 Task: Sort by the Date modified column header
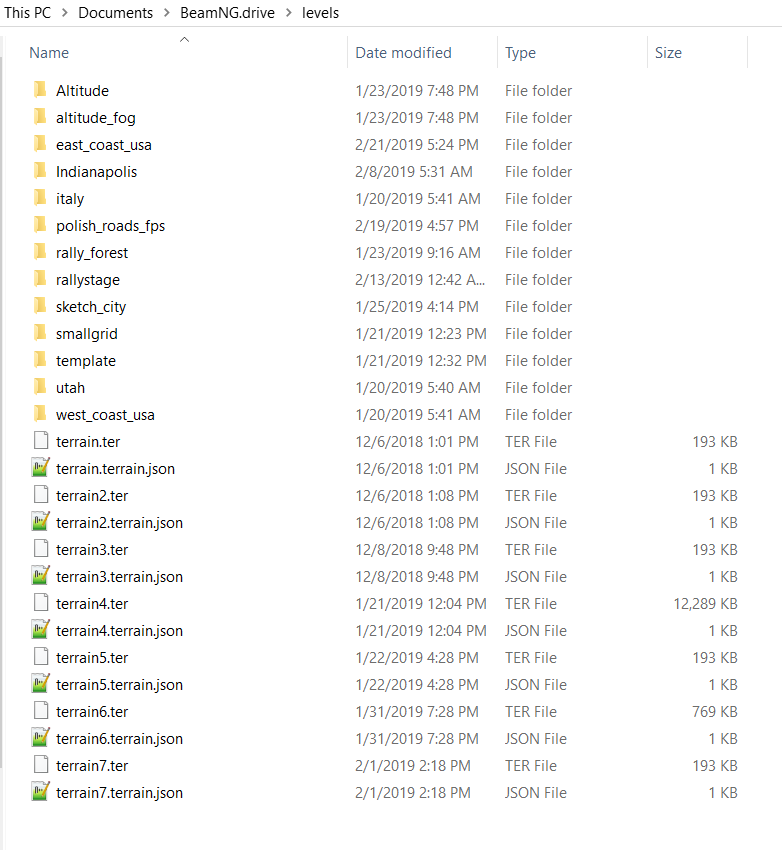click(x=403, y=53)
